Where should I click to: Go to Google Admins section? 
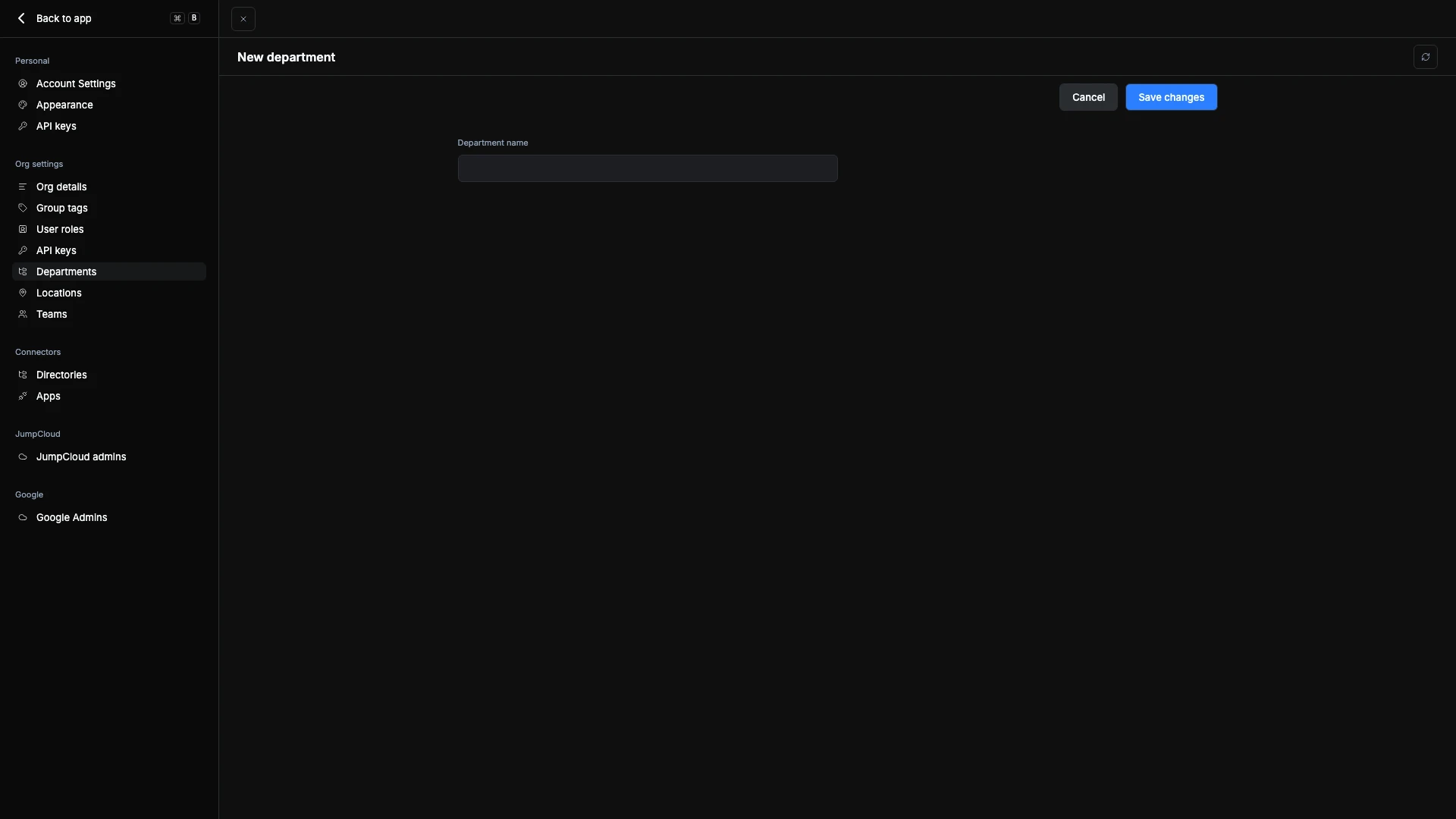point(71,517)
